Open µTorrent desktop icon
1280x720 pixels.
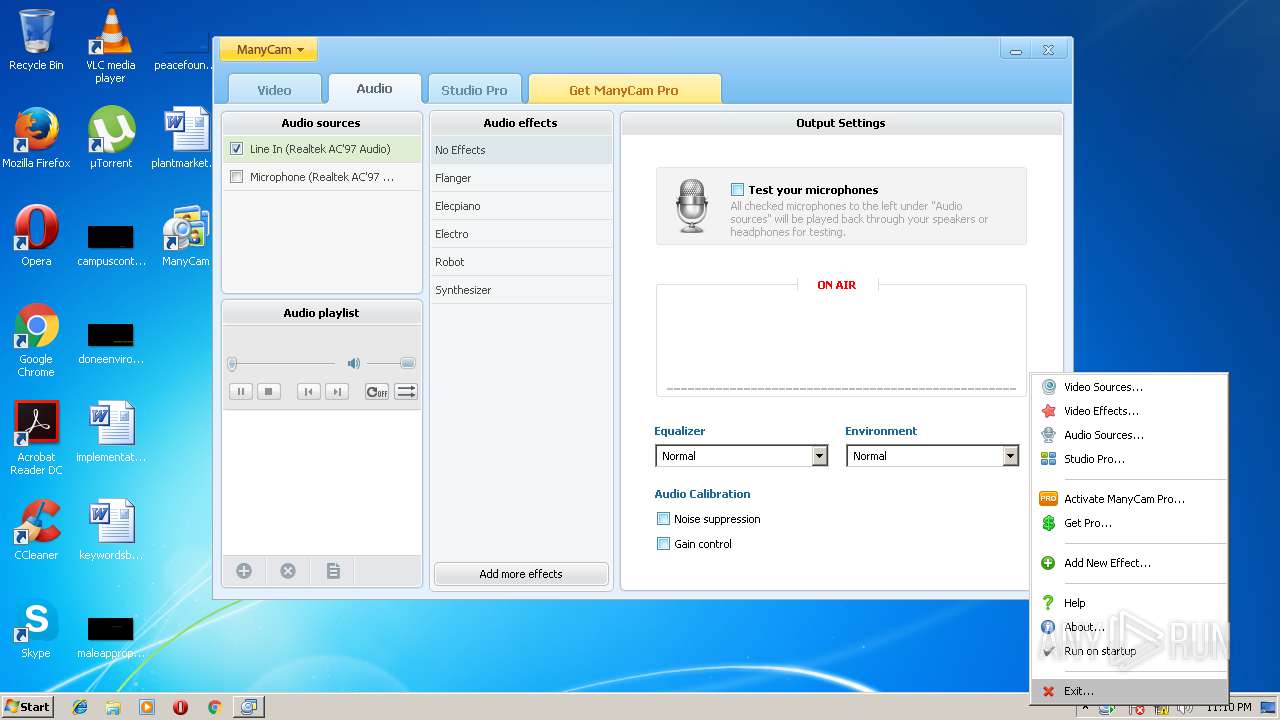(x=111, y=138)
